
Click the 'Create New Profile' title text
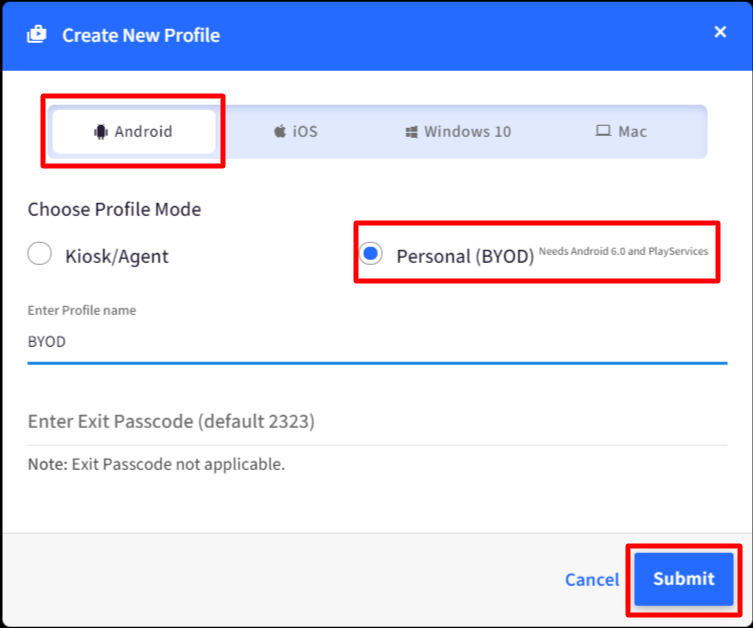tap(141, 36)
